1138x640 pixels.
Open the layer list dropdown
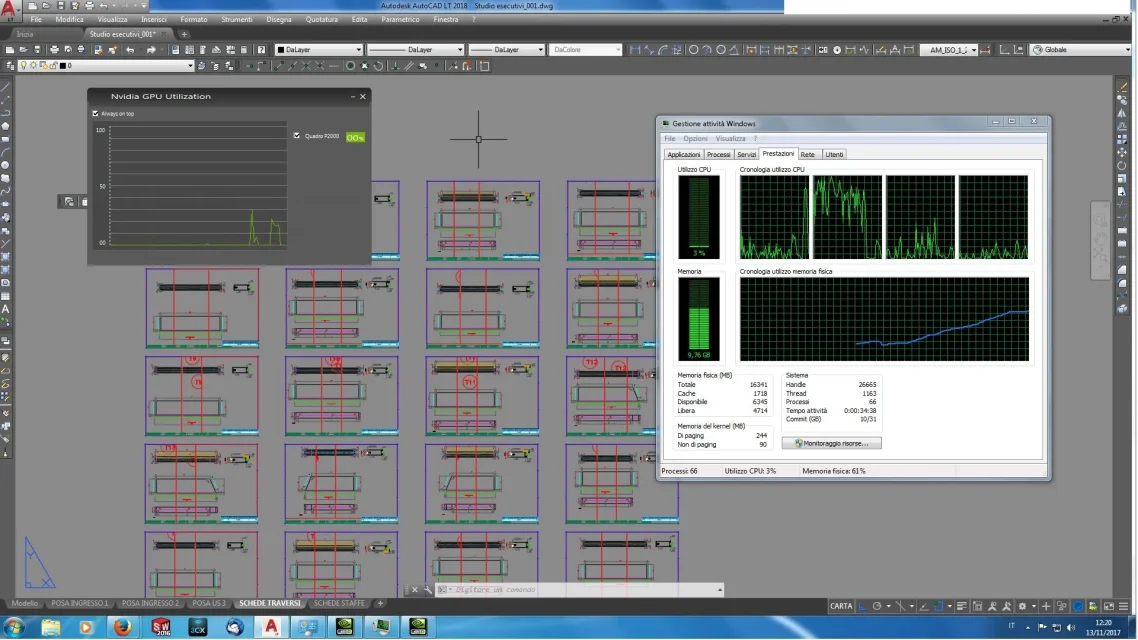click(x=190, y=66)
